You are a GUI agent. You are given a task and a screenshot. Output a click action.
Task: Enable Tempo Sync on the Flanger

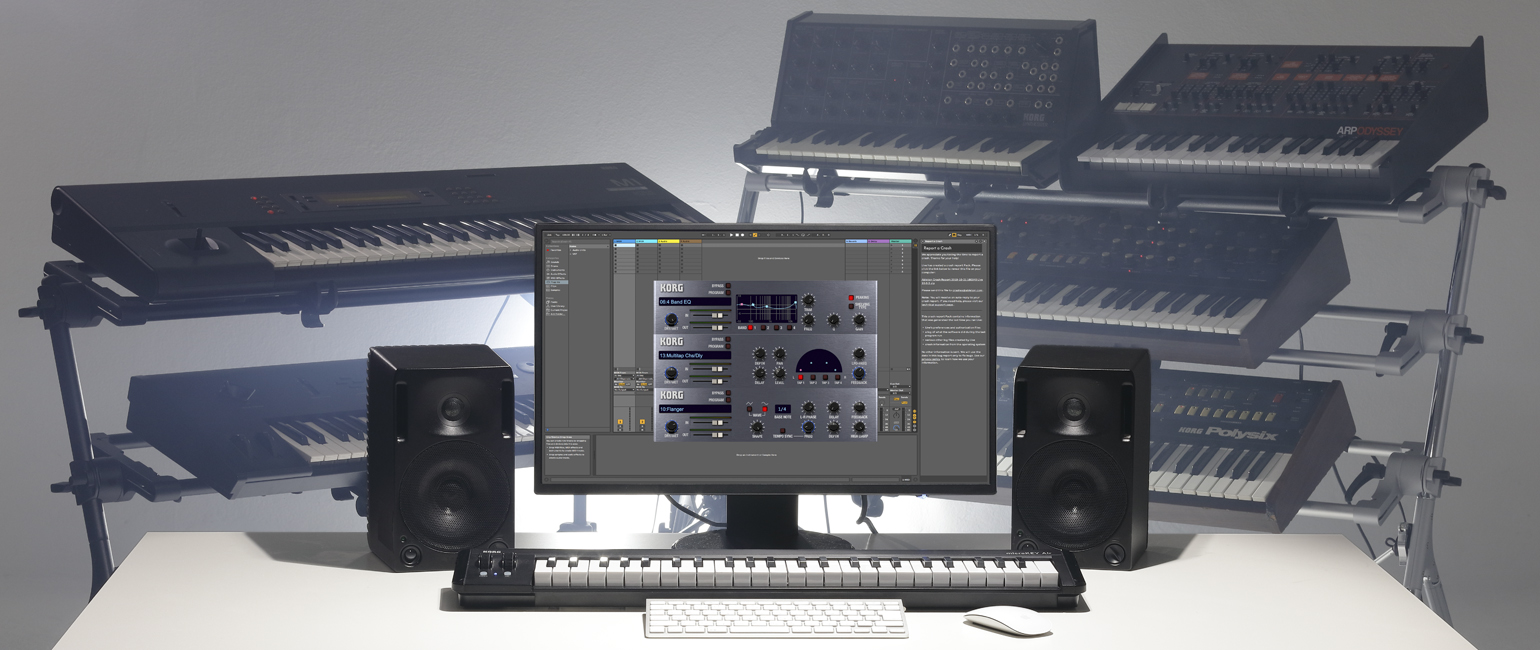tap(781, 429)
